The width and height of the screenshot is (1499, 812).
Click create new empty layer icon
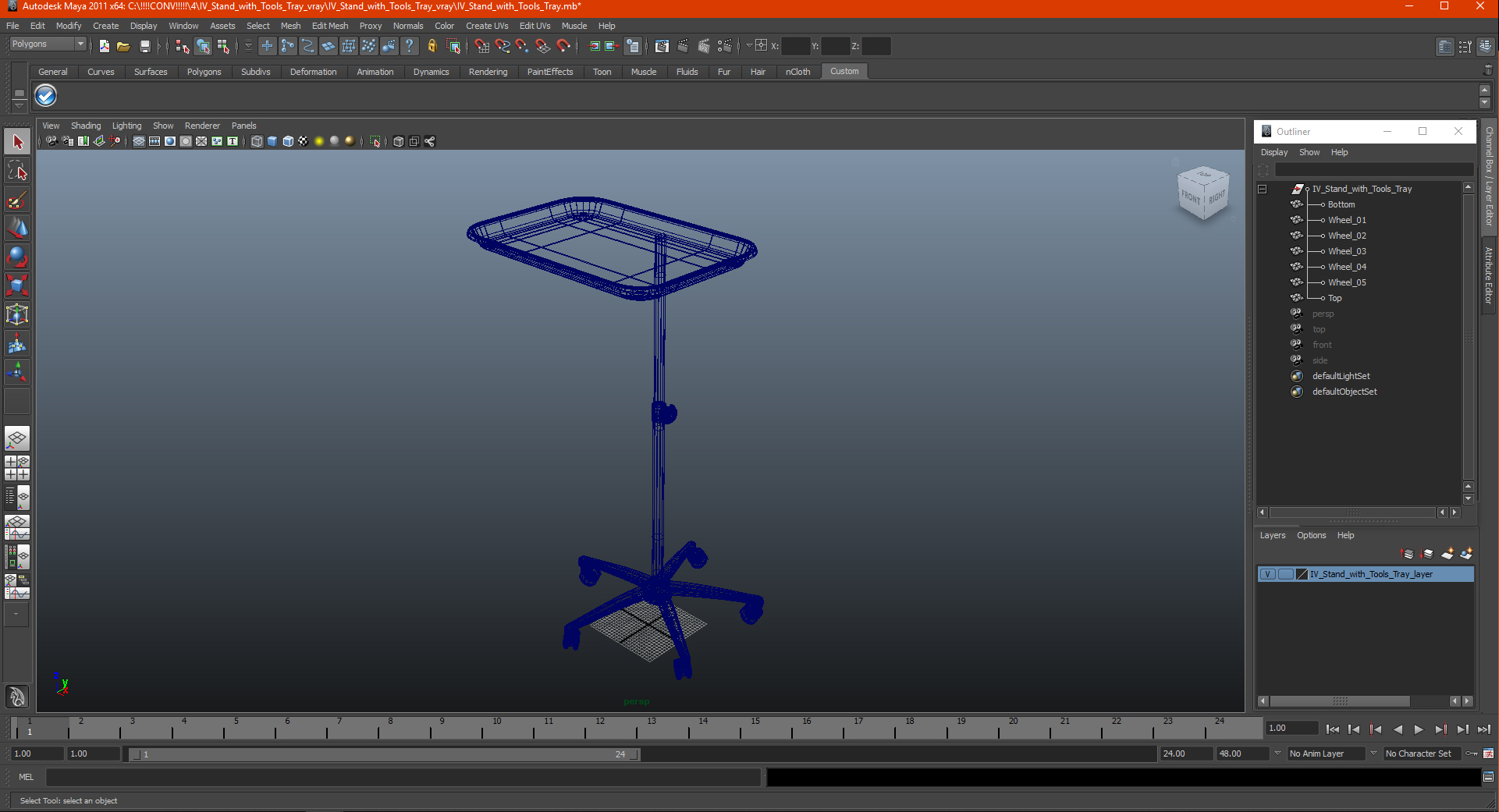(1447, 554)
